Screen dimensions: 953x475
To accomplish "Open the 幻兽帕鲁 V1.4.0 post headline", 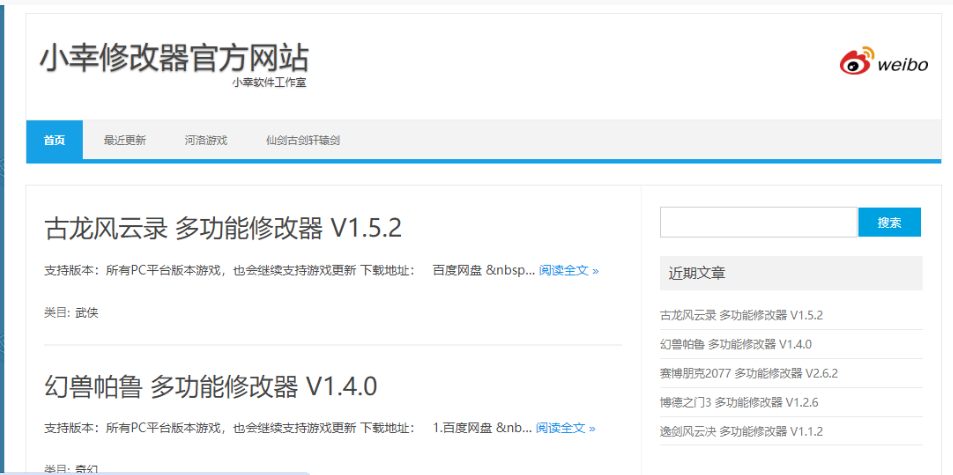I will 211,386.
